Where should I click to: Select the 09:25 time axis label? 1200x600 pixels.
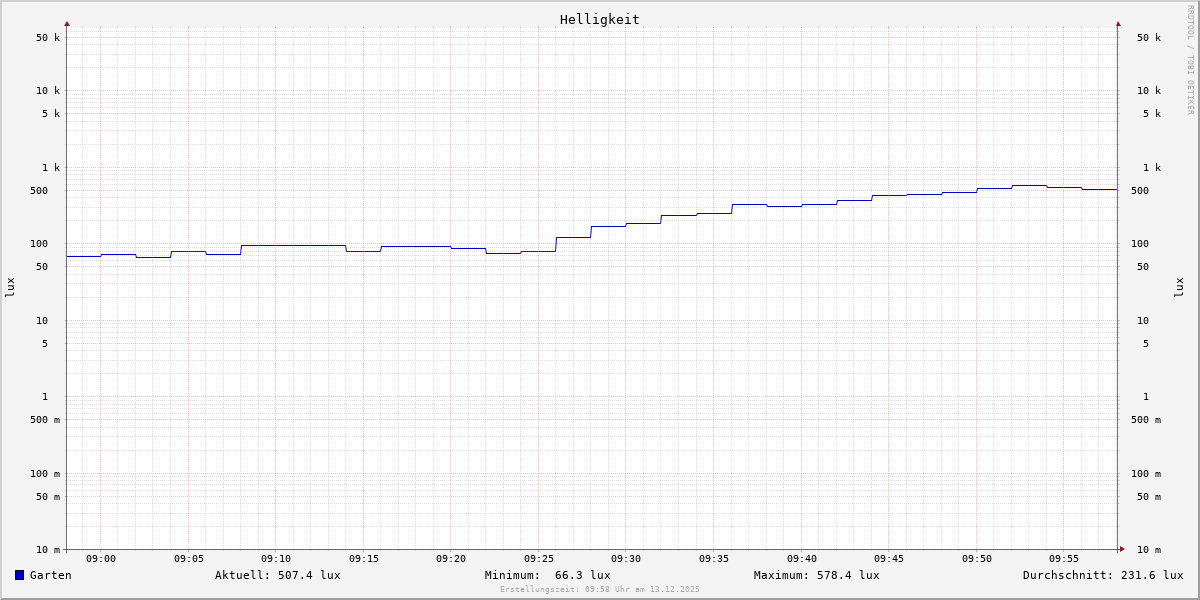[x=539, y=559]
